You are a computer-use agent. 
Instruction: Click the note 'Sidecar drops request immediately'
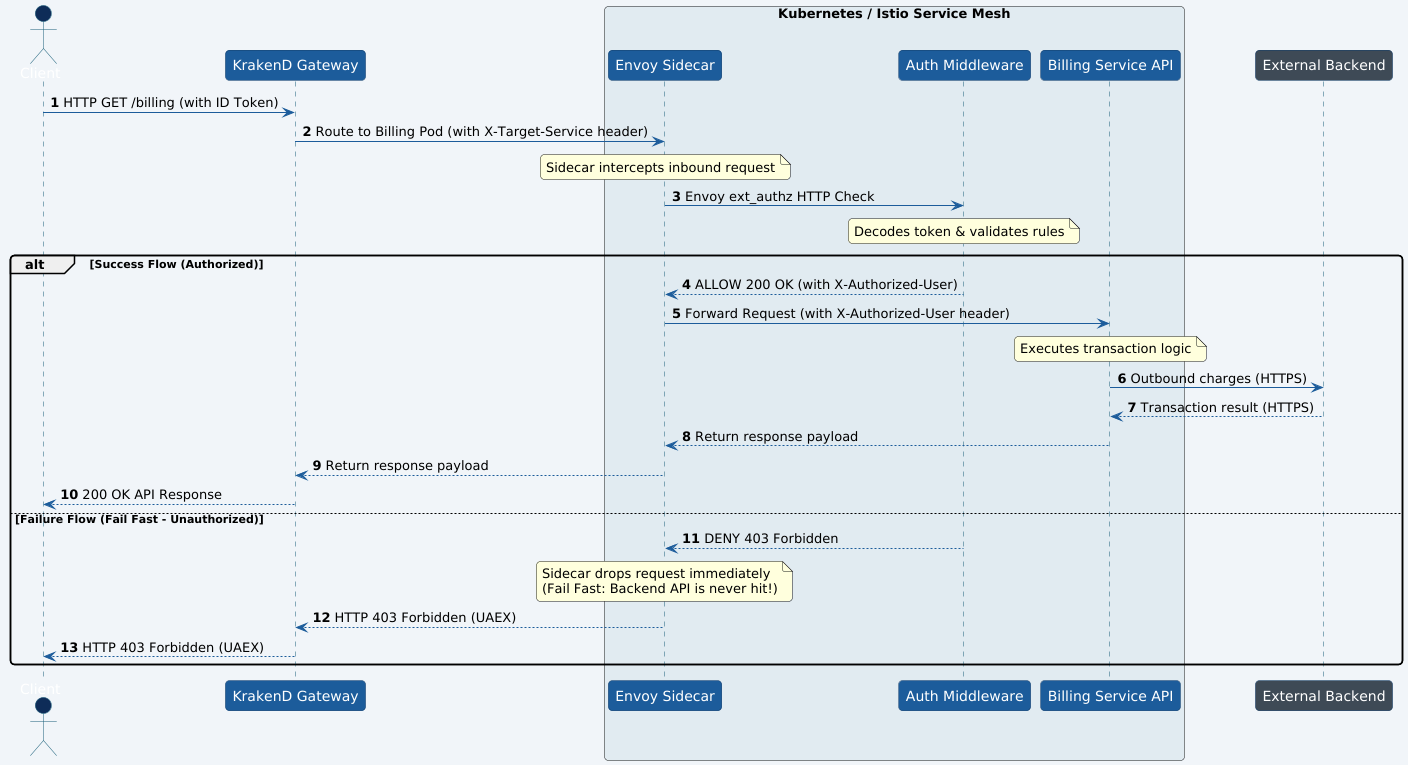[665, 581]
